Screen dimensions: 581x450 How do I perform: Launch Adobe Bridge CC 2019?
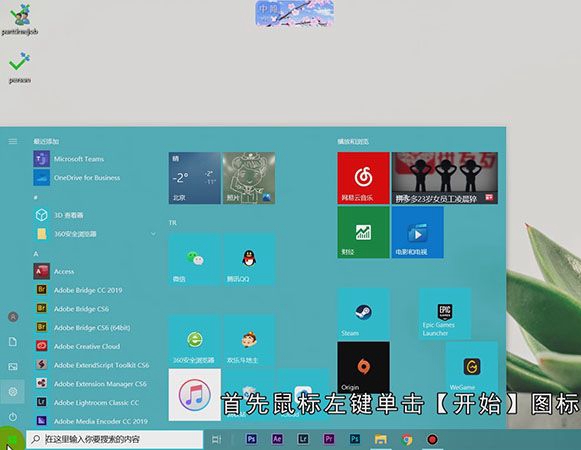[78, 290]
